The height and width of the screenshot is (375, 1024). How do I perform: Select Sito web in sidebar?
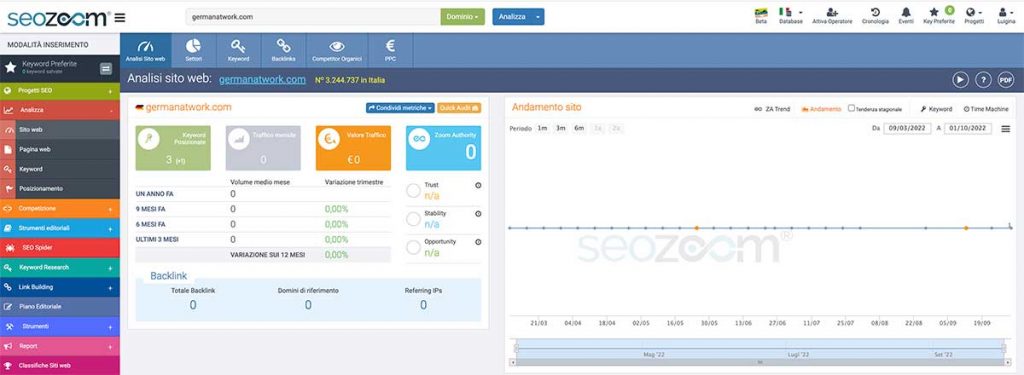60,130
